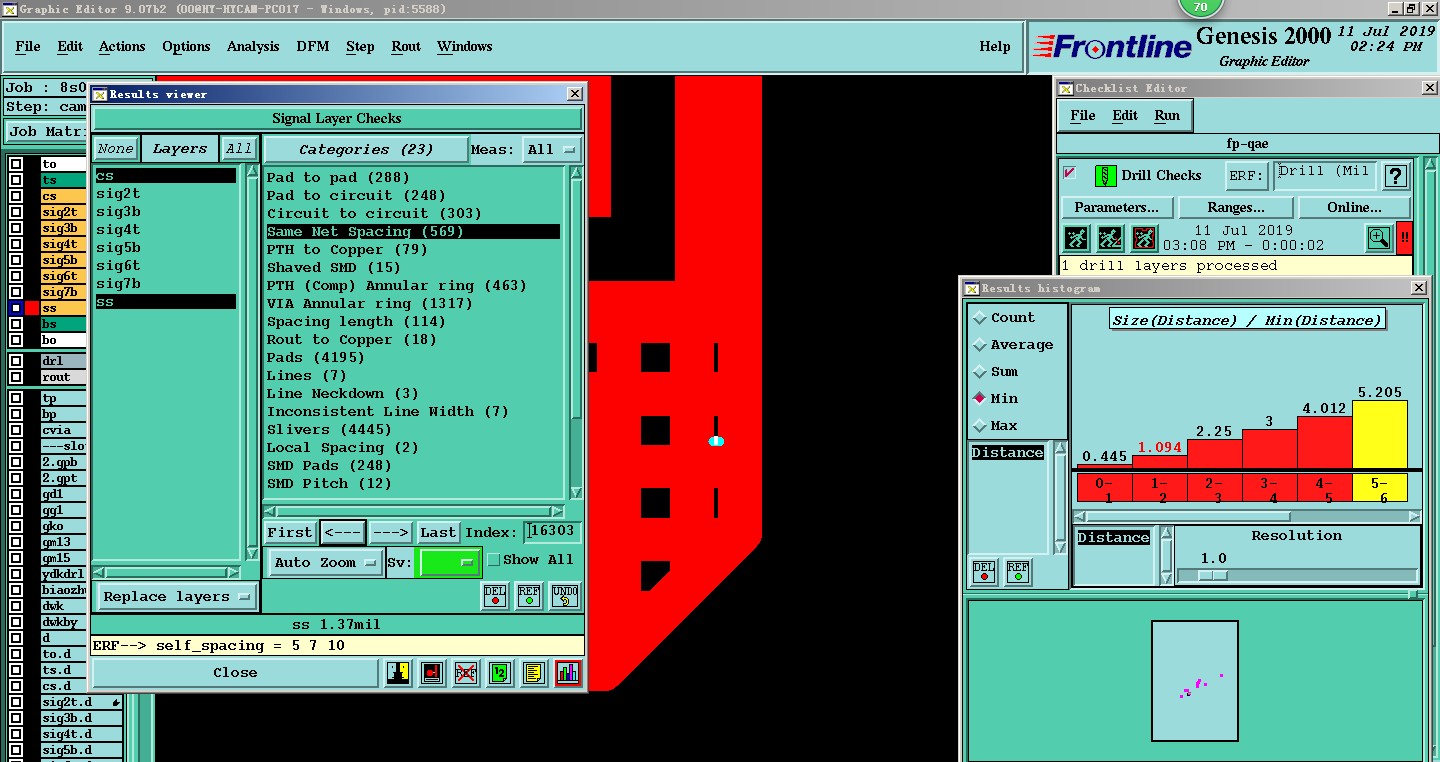
Task: Click the Parameters... button
Action: point(1117,208)
